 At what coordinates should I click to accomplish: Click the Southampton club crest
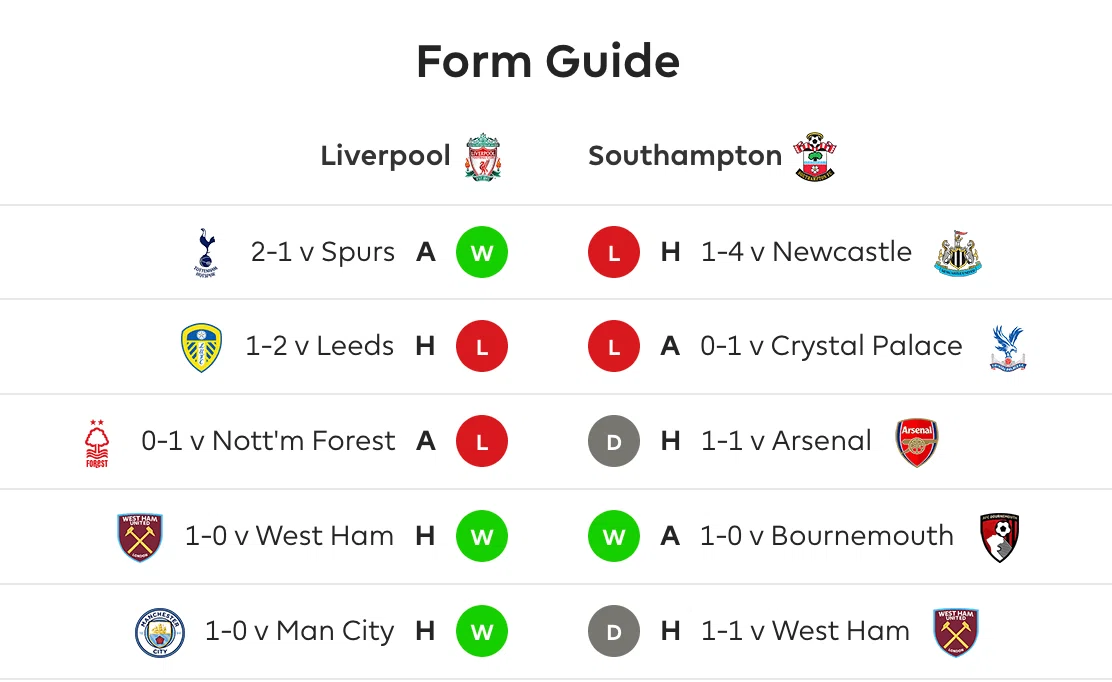pyautogui.click(x=815, y=156)
